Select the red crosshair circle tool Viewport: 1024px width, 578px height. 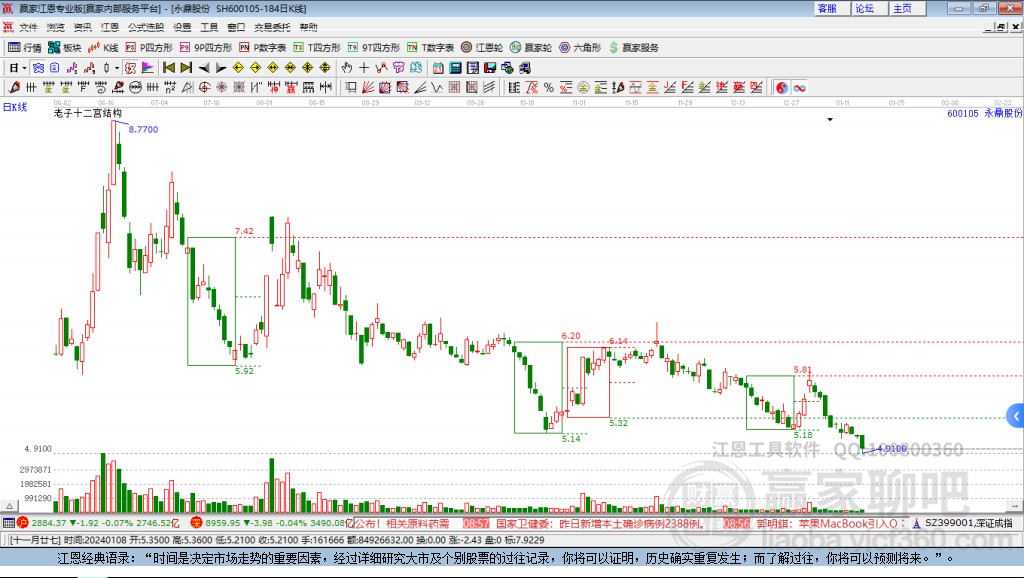pos(204,88)
